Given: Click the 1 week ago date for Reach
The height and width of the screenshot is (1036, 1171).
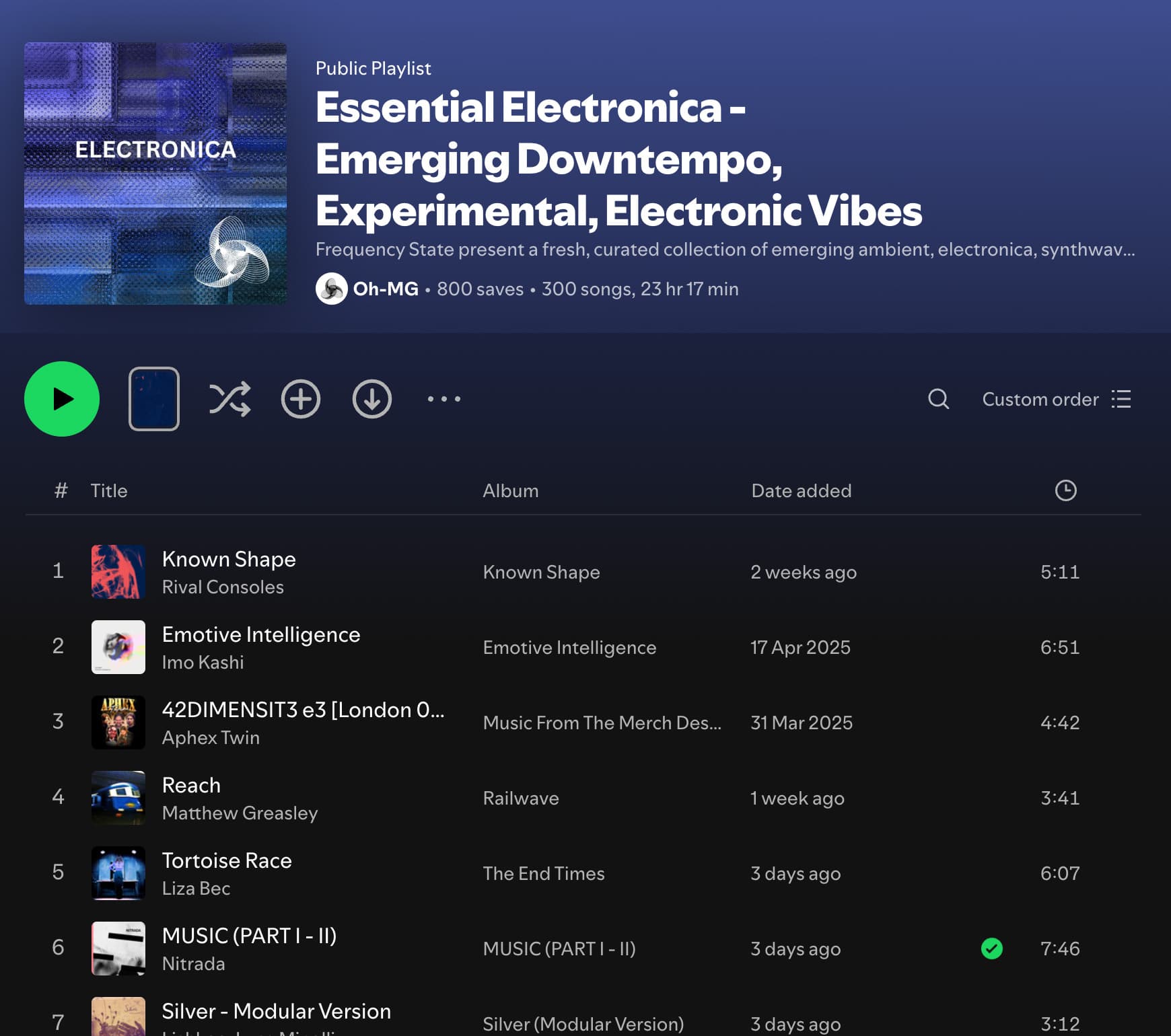Looking at the screenshot, I should pos(797,798).
